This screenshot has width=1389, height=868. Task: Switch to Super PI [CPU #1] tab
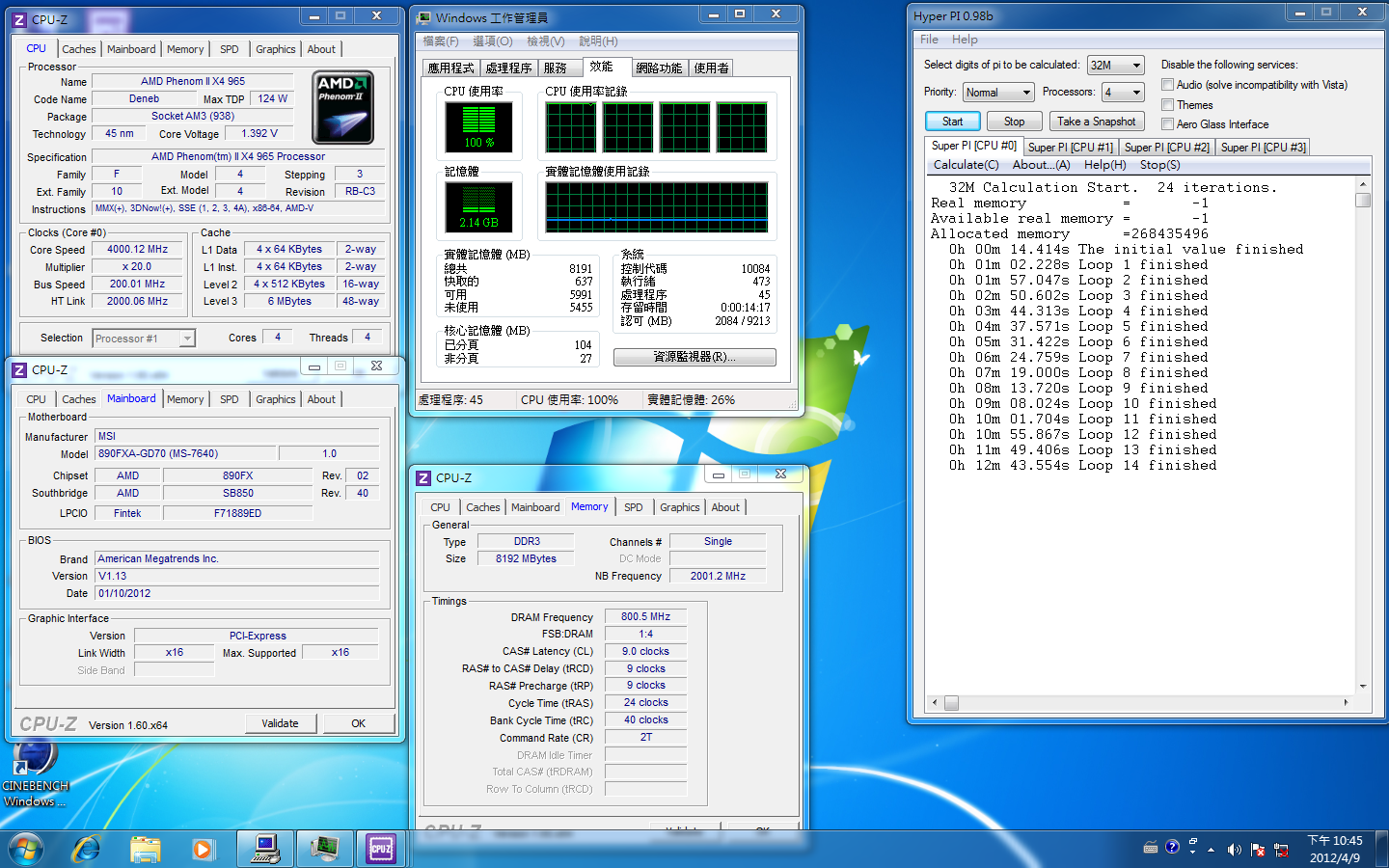(x=1070, y=148)
